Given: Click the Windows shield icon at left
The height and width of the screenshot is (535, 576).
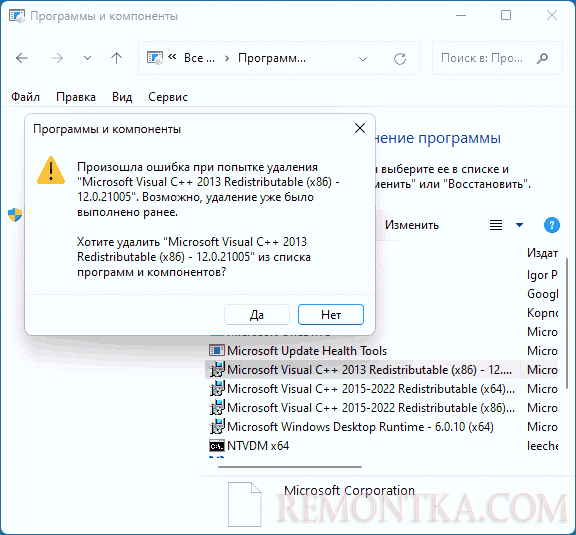Looking at the screenshot, I should tap(15, 215).
